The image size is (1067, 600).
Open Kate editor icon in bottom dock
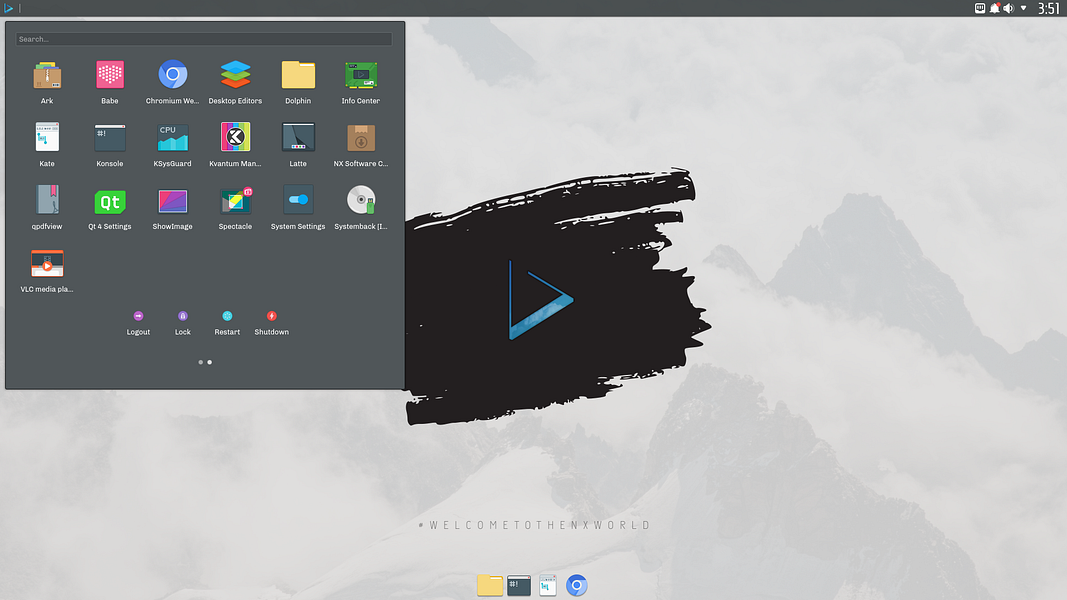coord(548,585)
